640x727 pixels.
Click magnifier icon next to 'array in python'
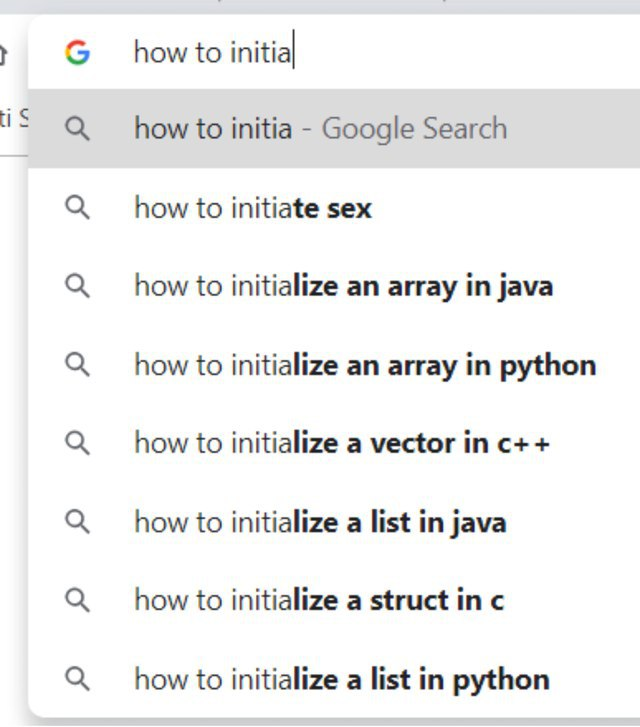77,365
